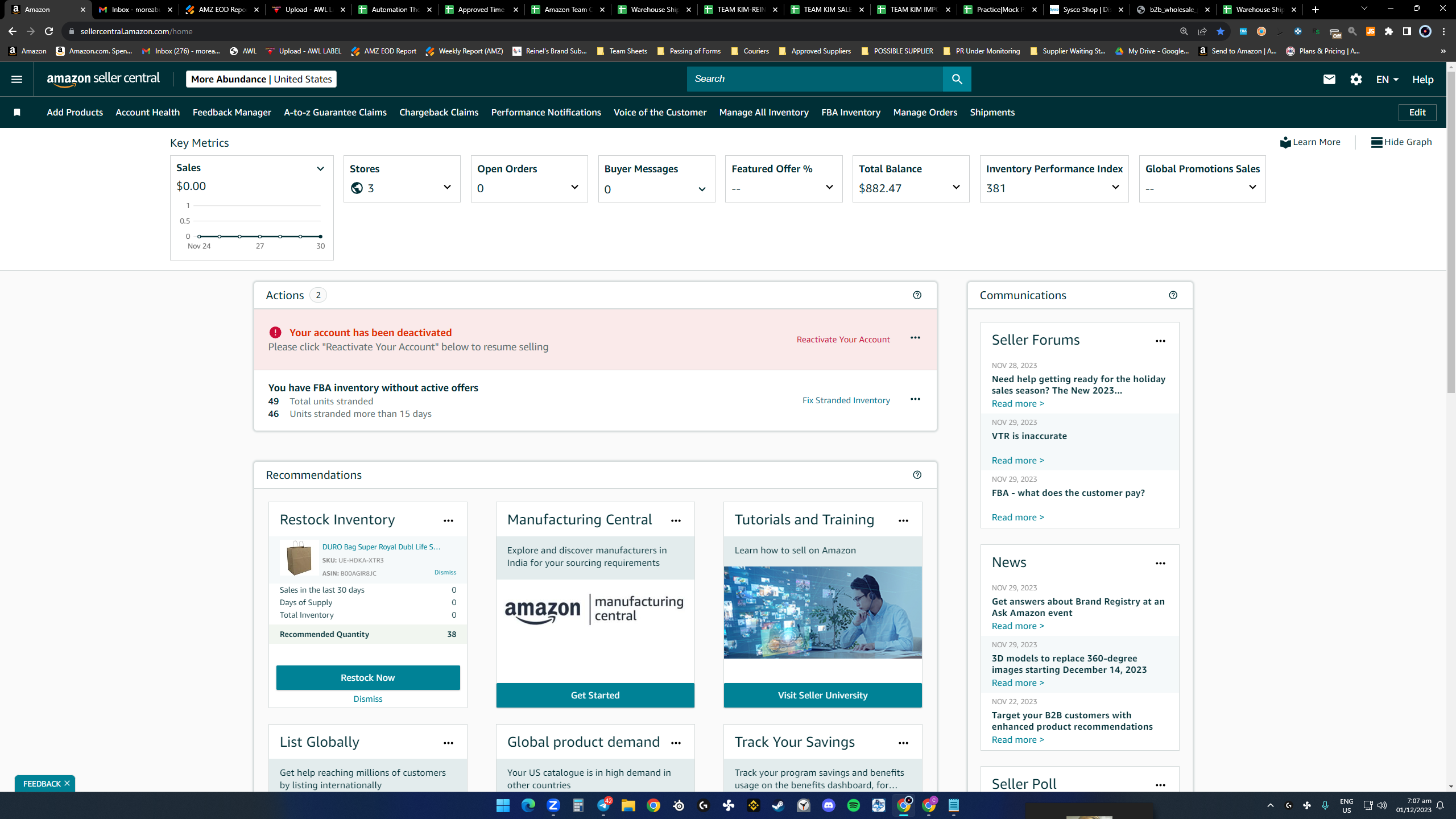
Task: Open Seller Poll ellipsis menu
Action: pos(1160,785)
